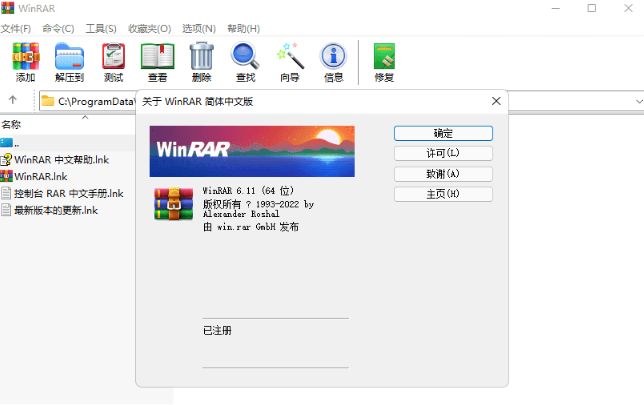This screenshot has height=405, width=644.
Task: Maximize the WinRAR main window
Action: 592,8
